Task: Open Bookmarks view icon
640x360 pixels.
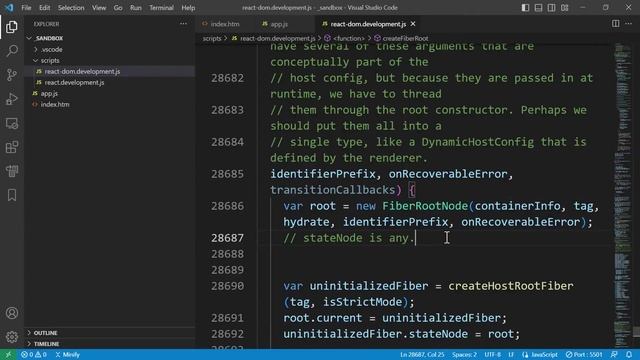Action: 12,195
